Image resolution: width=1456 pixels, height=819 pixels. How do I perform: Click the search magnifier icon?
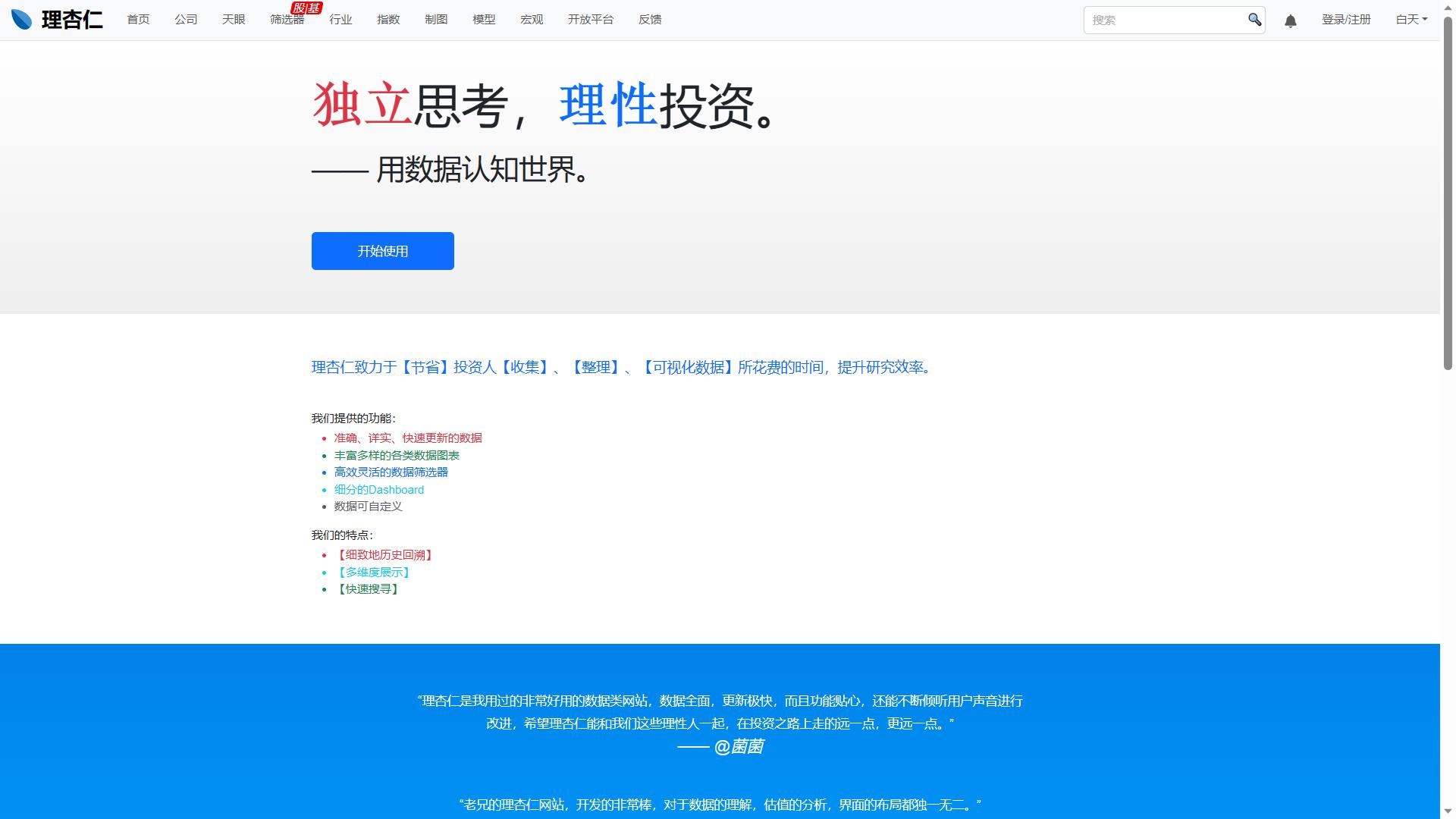coord(1254,20)
